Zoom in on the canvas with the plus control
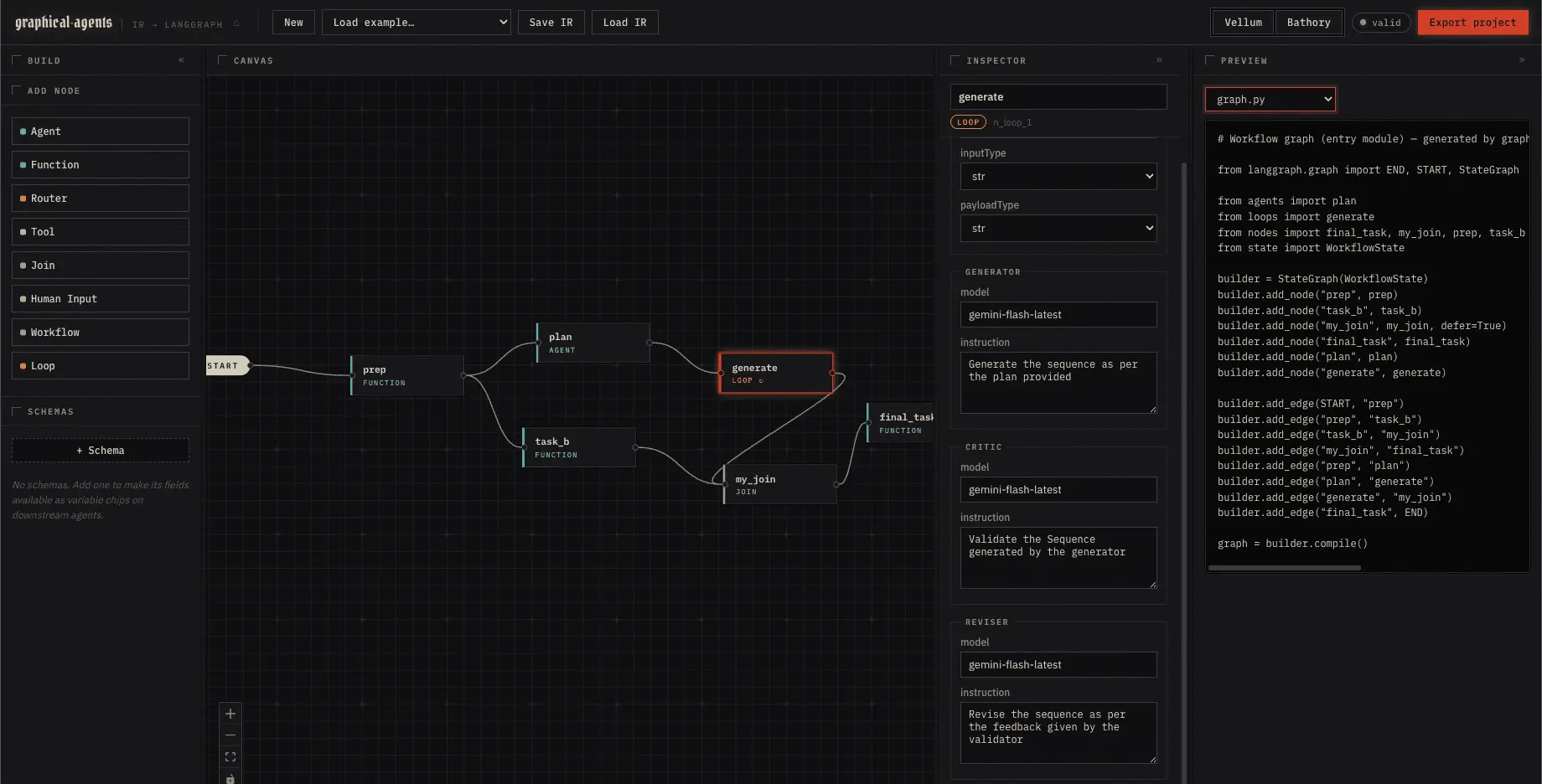Image resolution: width=1542 pixels, height=784 pixels. click(x=230, y=714)
